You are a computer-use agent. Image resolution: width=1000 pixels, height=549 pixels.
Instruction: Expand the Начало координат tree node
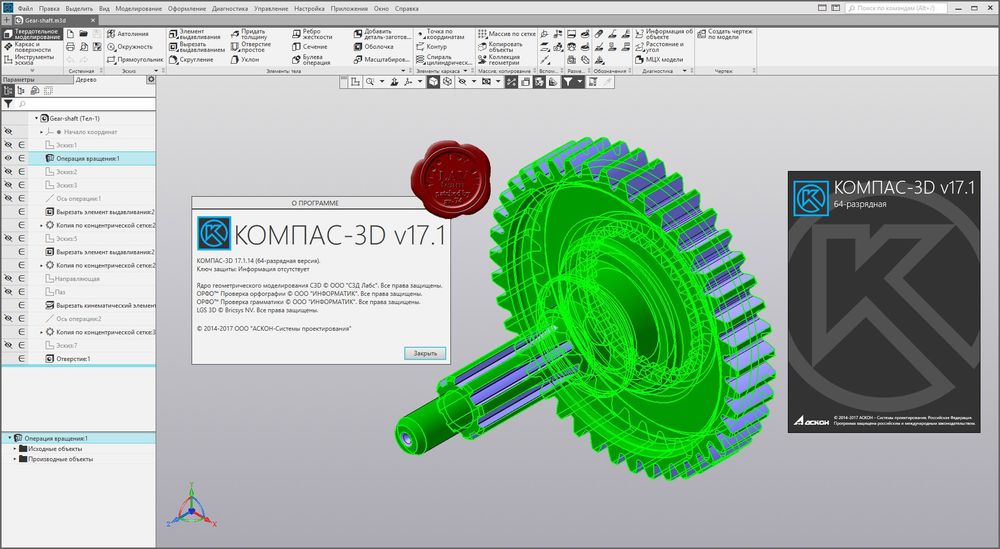41,132
